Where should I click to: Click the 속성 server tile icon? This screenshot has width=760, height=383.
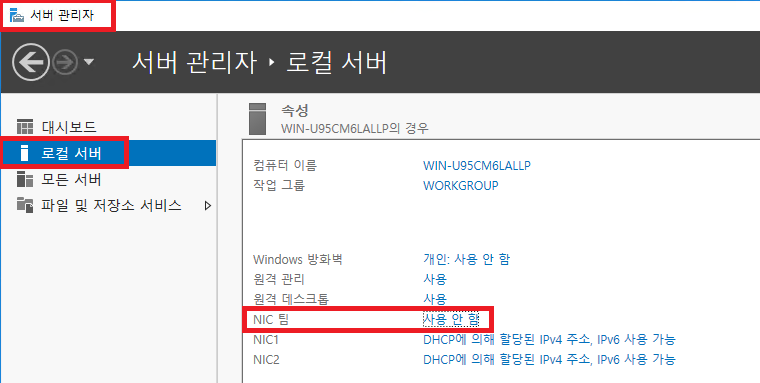pos(257,119)
